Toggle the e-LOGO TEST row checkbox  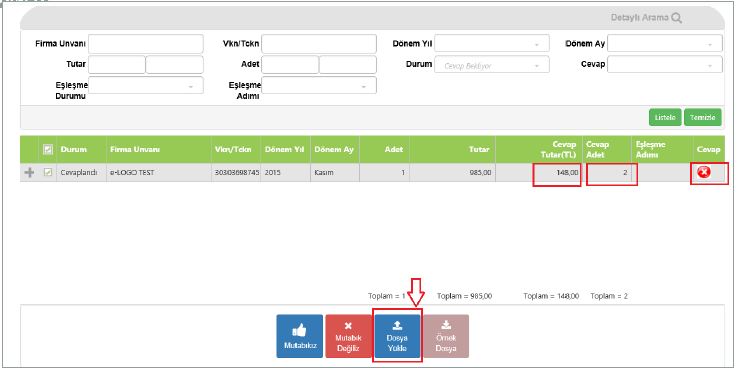pyautogui.click(x=47, y=173)
